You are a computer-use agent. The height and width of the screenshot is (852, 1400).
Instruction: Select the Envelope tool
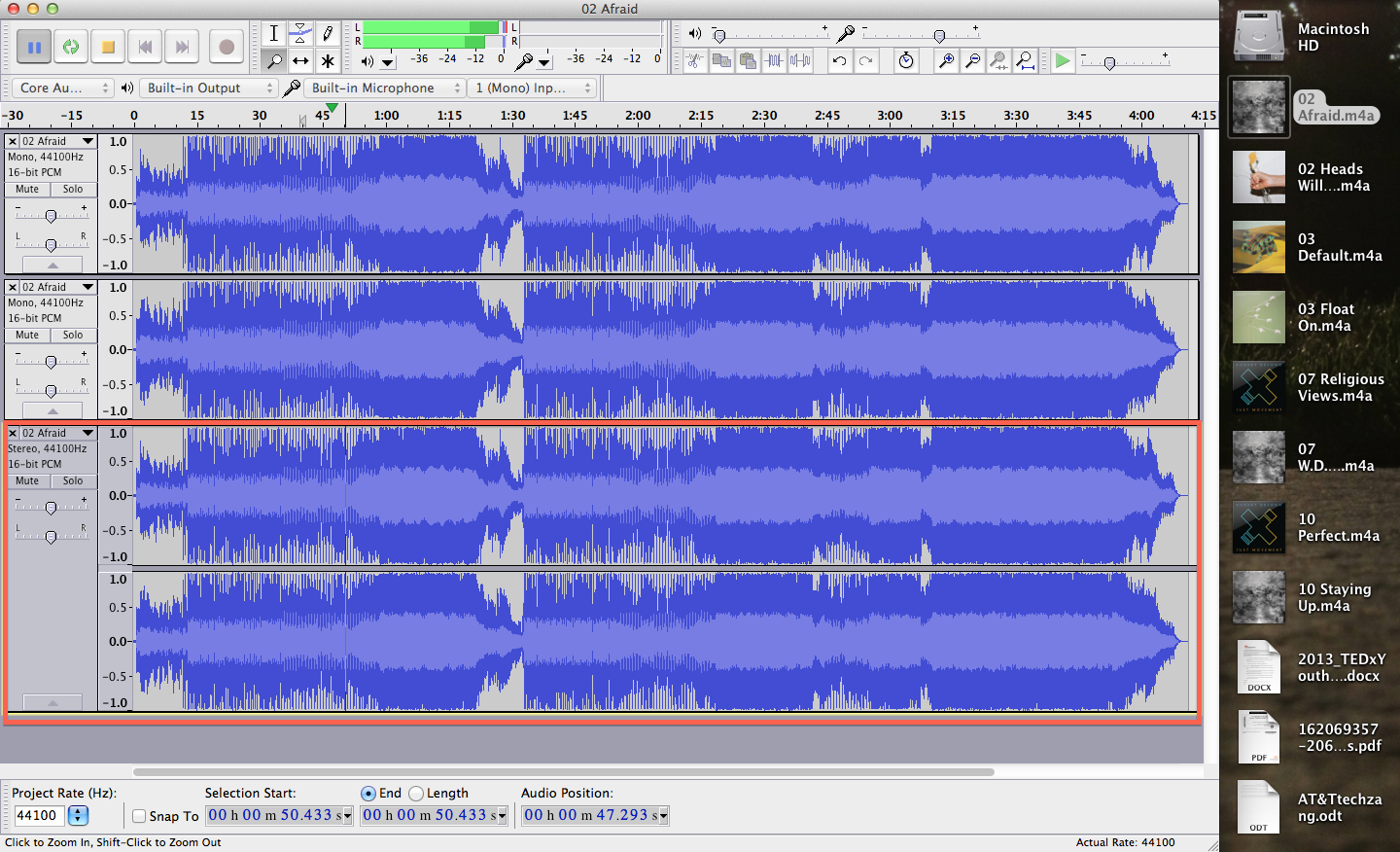click(x=300, y=32)
